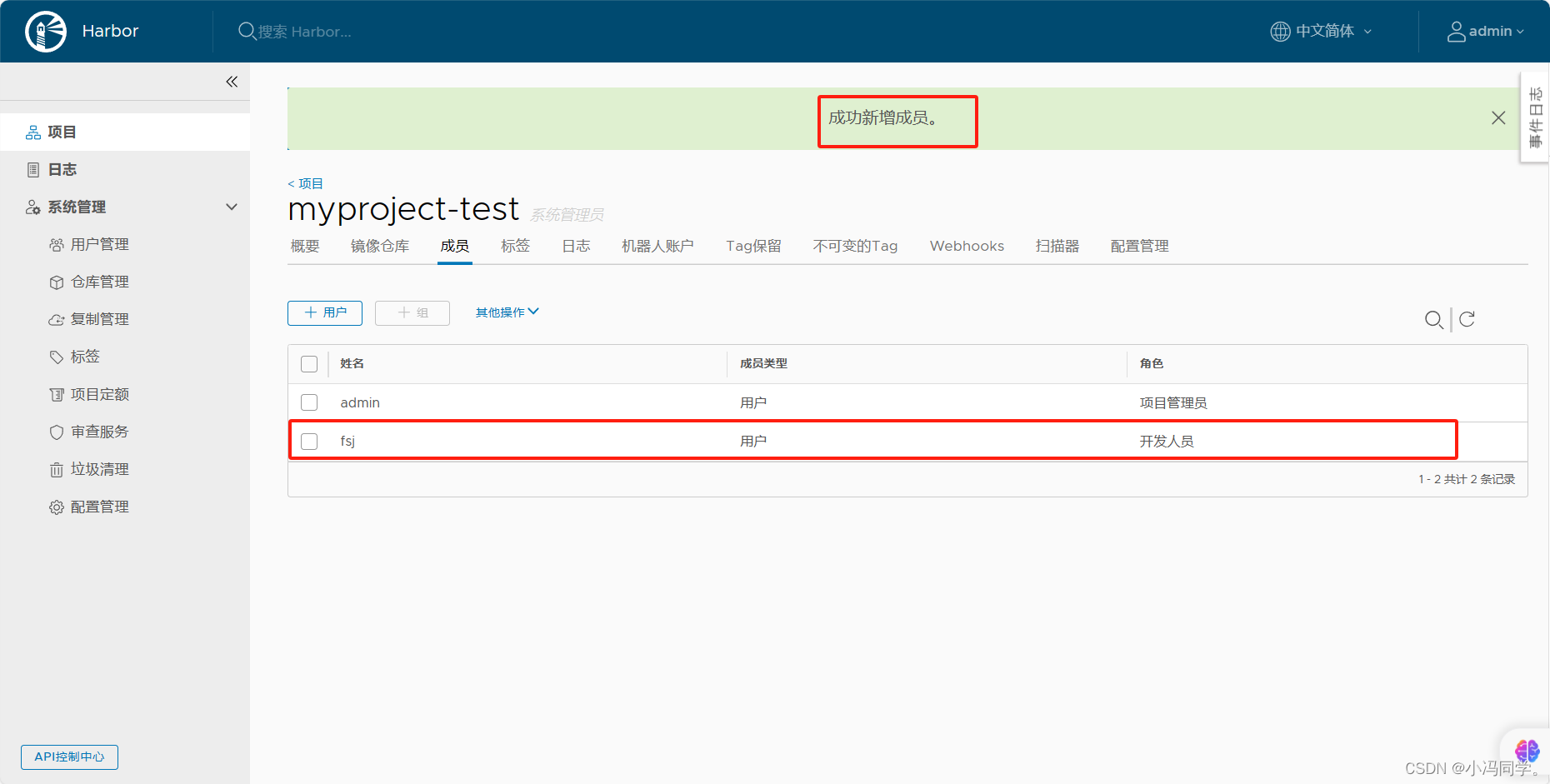Open 项目定额 in the sidebar
Image resolution: width=1550 pixels, height=784 pixels.
[x=100, y=395]
